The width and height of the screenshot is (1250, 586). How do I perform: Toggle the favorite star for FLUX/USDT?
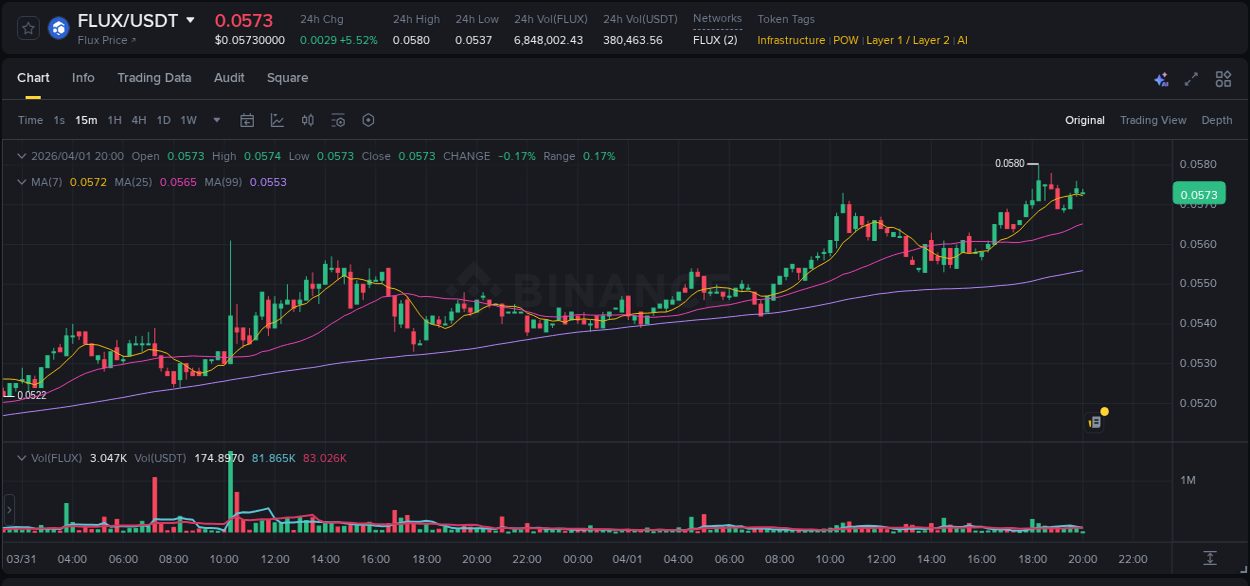coord(27,28)
